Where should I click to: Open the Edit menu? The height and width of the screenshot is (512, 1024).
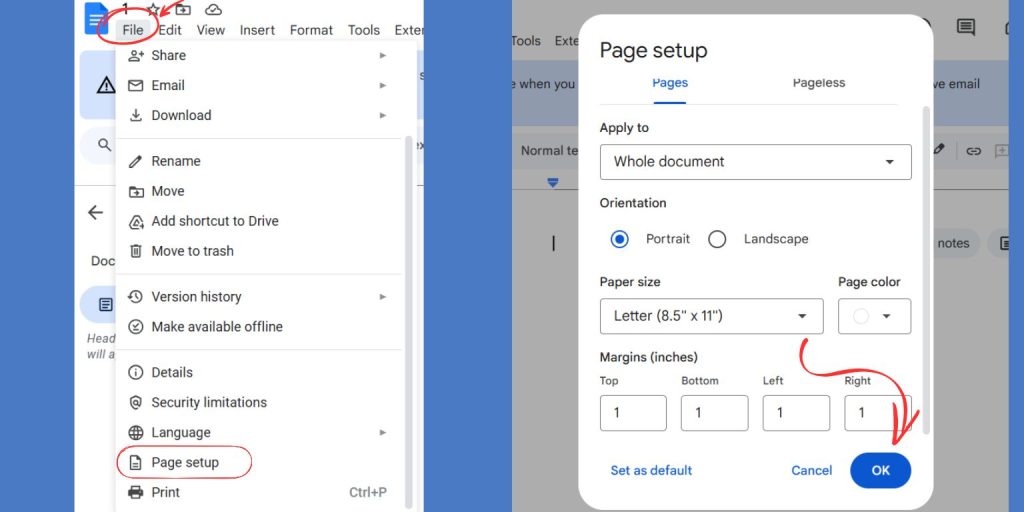[170, 30]
